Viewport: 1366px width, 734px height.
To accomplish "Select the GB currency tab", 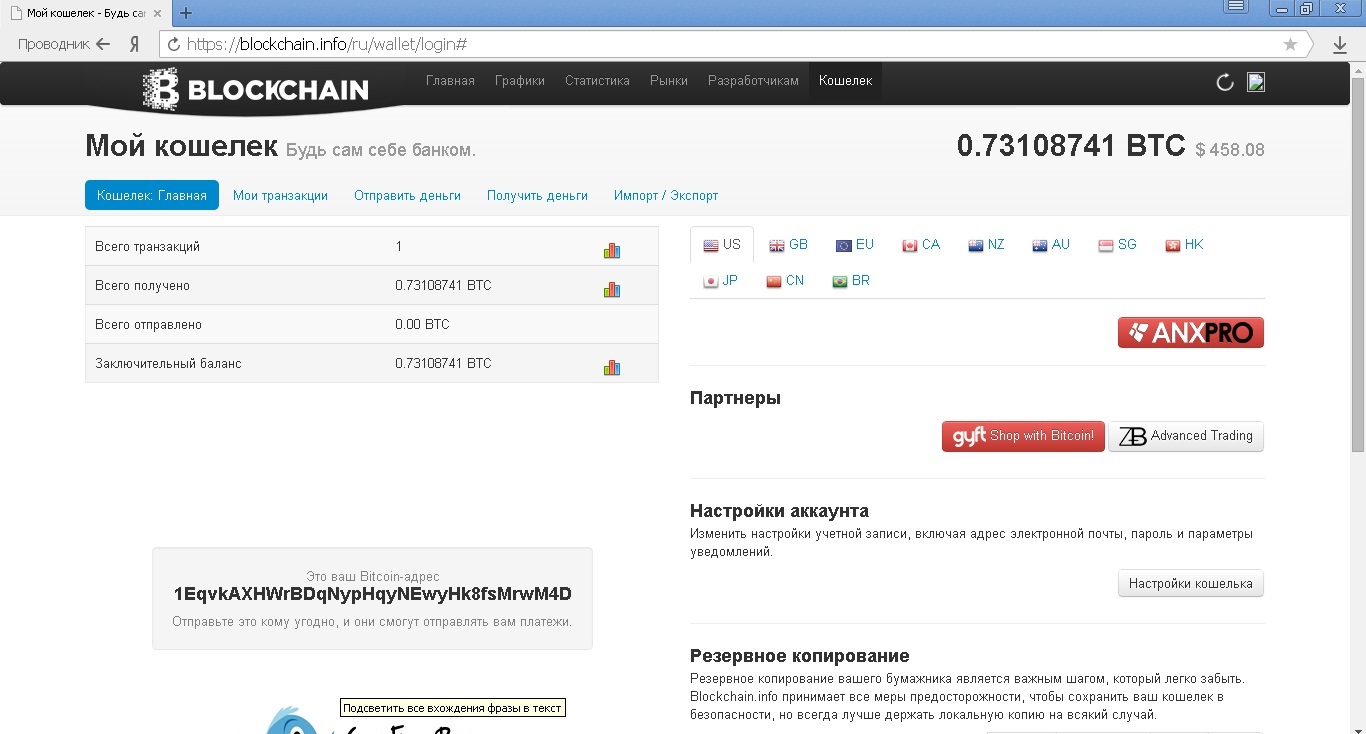I will 788,245.
